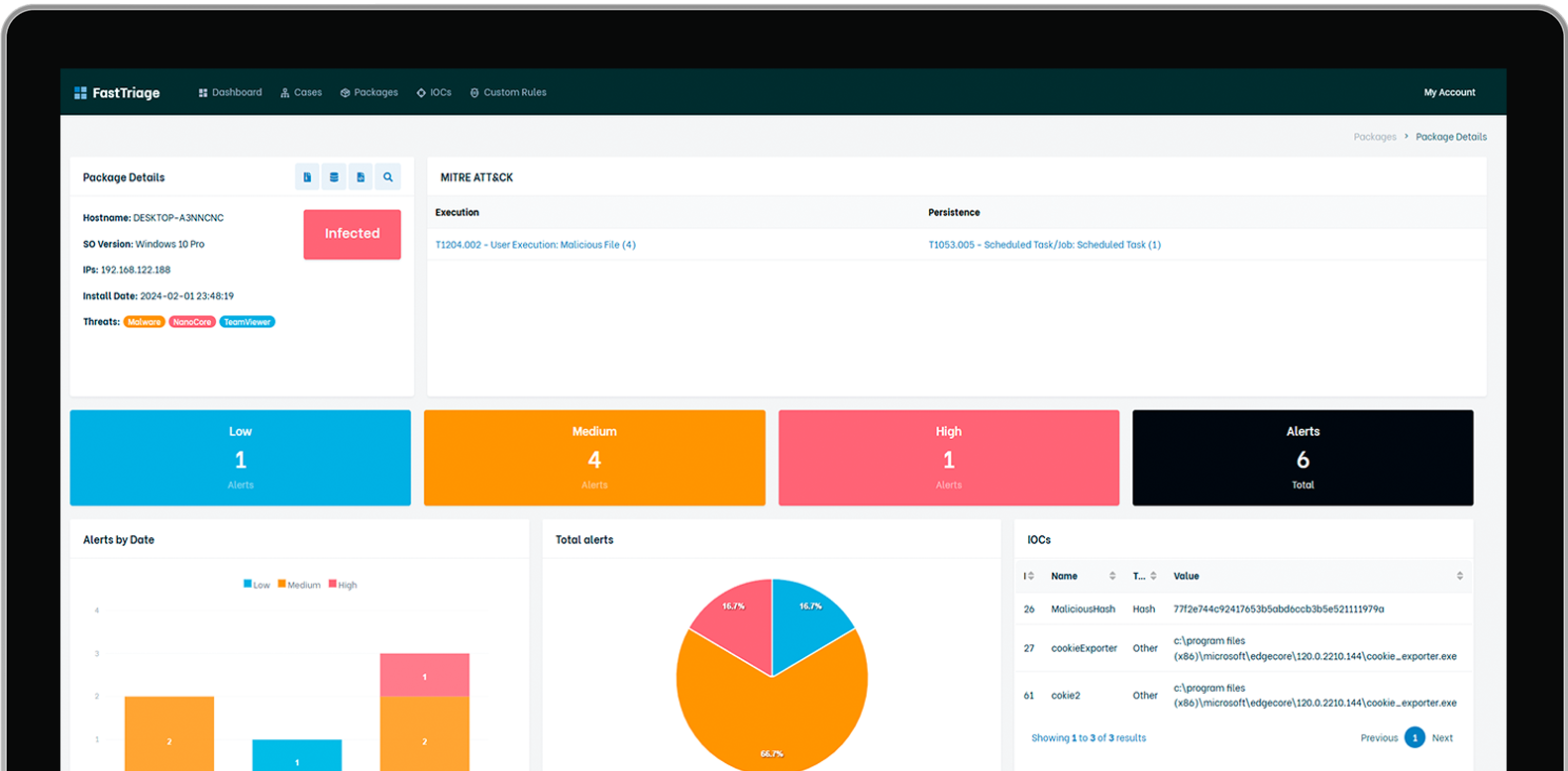Click Showing 1 to 3 of 3 results
This screenshot has height=771, width=1568.
point(1089,738)
